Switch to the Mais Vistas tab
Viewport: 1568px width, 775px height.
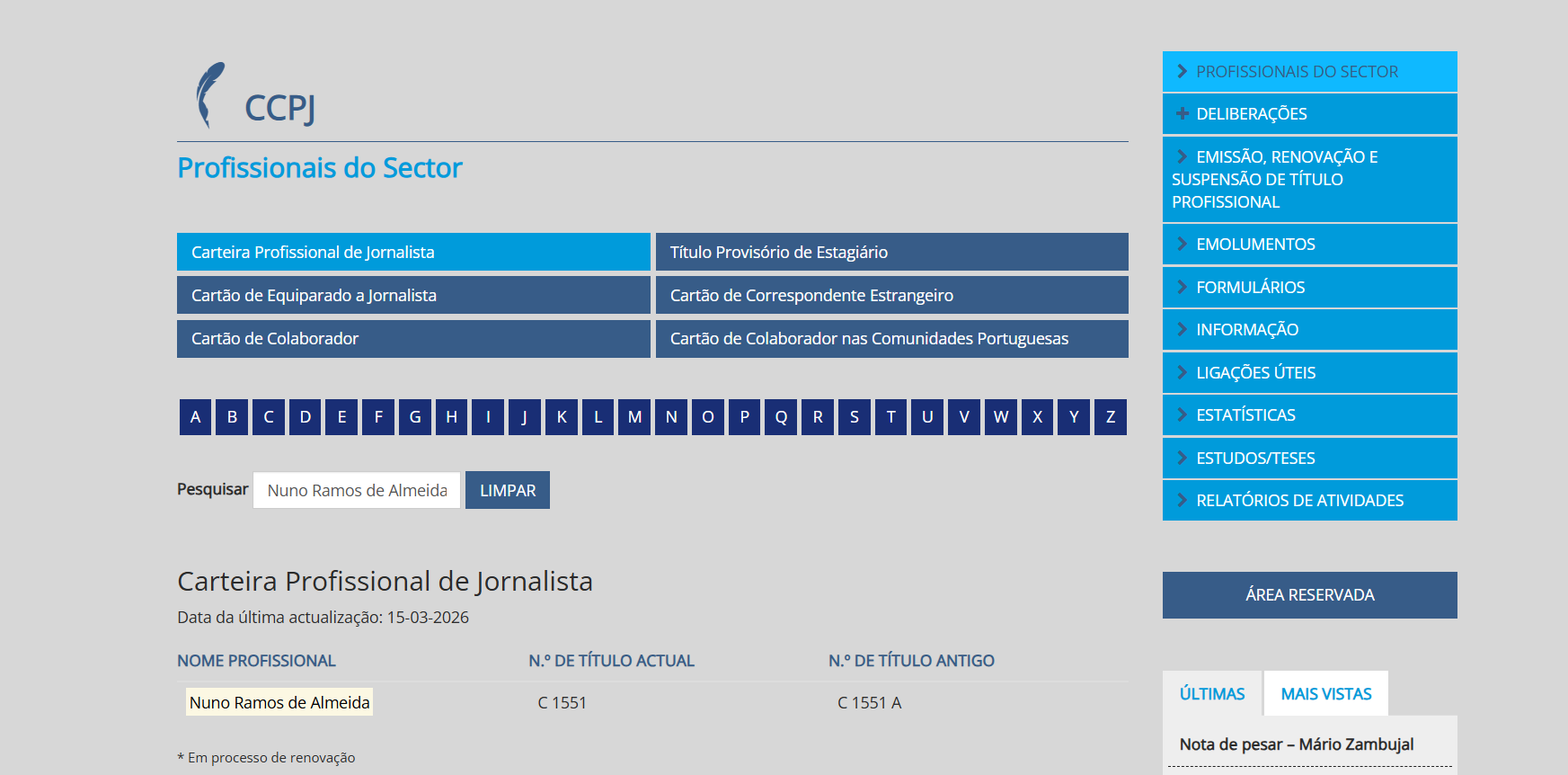tap(1325, 694)
